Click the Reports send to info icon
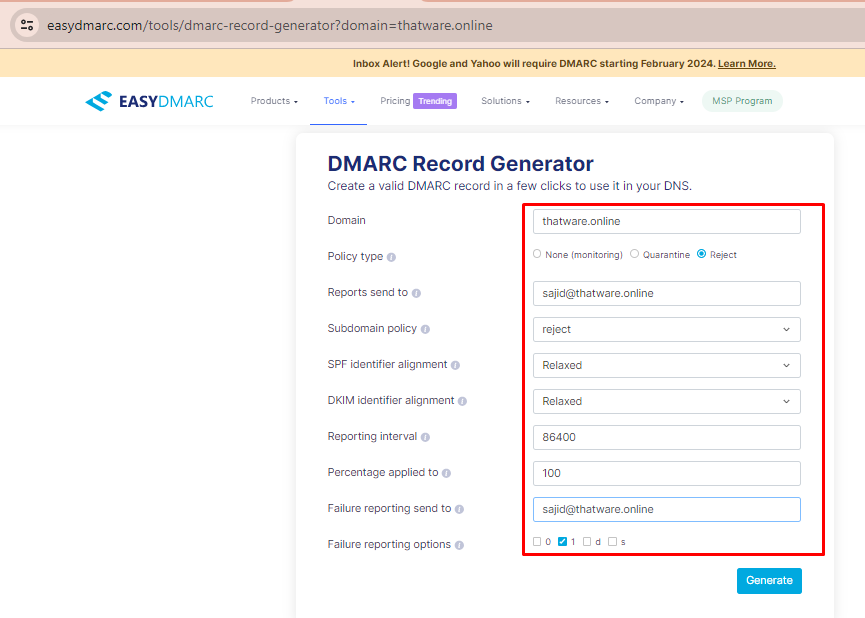 [417, 293]
